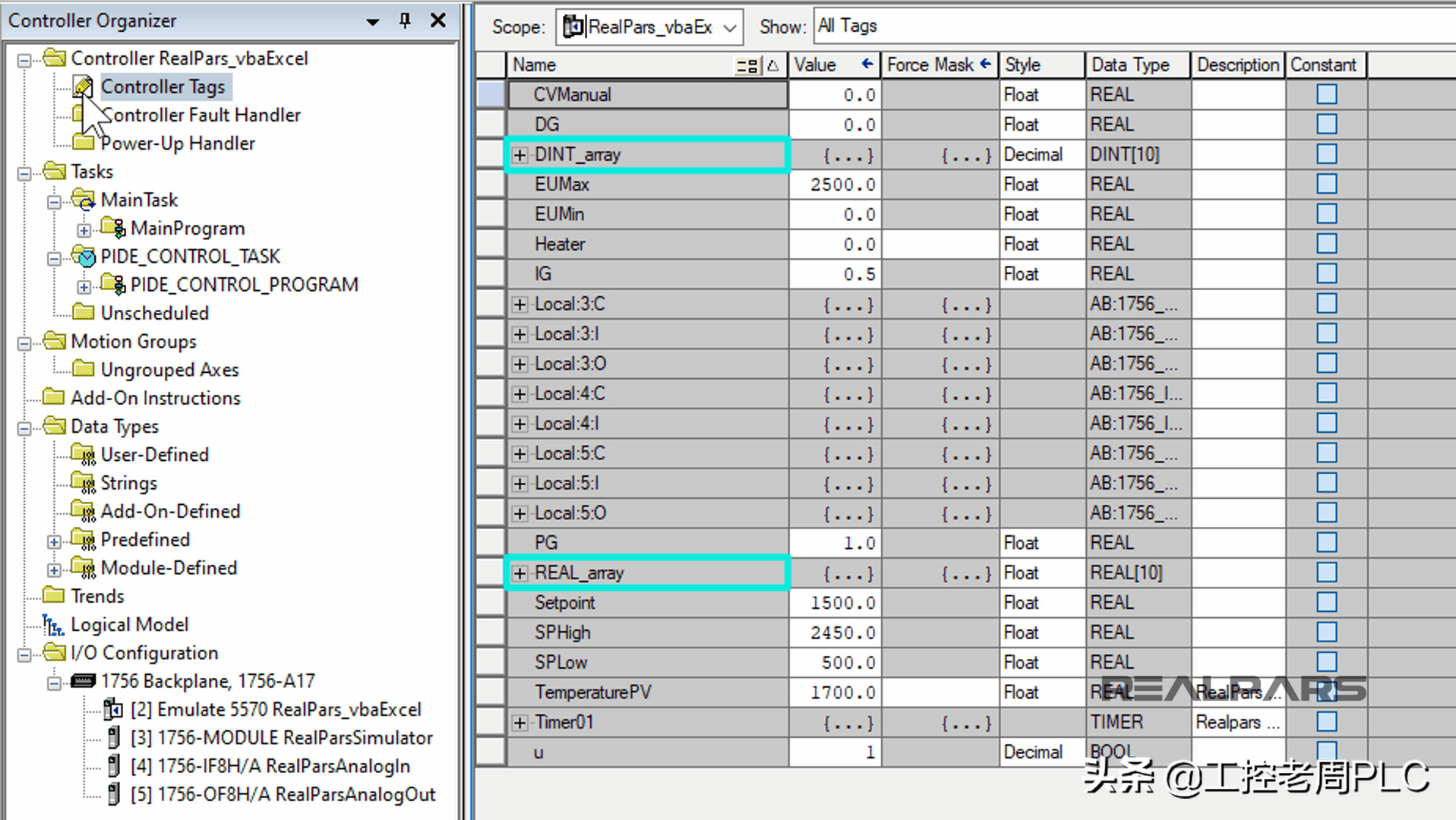Screen dimensions: 1456x820
Task: Pin the Controller Organizer panel
Action: (405, 20)
